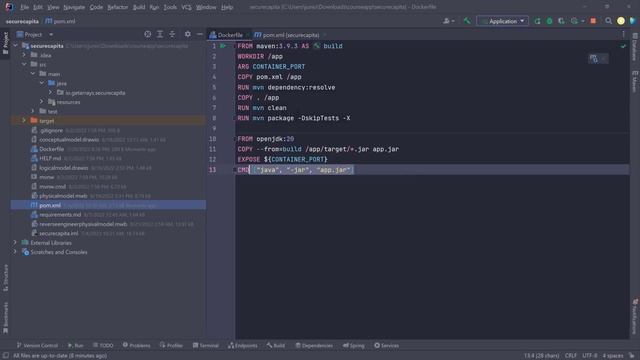Image resolution: width=640 pixels, height=360 pixels.
Task: Click the Run with Coverage icon
Action: (x=562, y=21)
